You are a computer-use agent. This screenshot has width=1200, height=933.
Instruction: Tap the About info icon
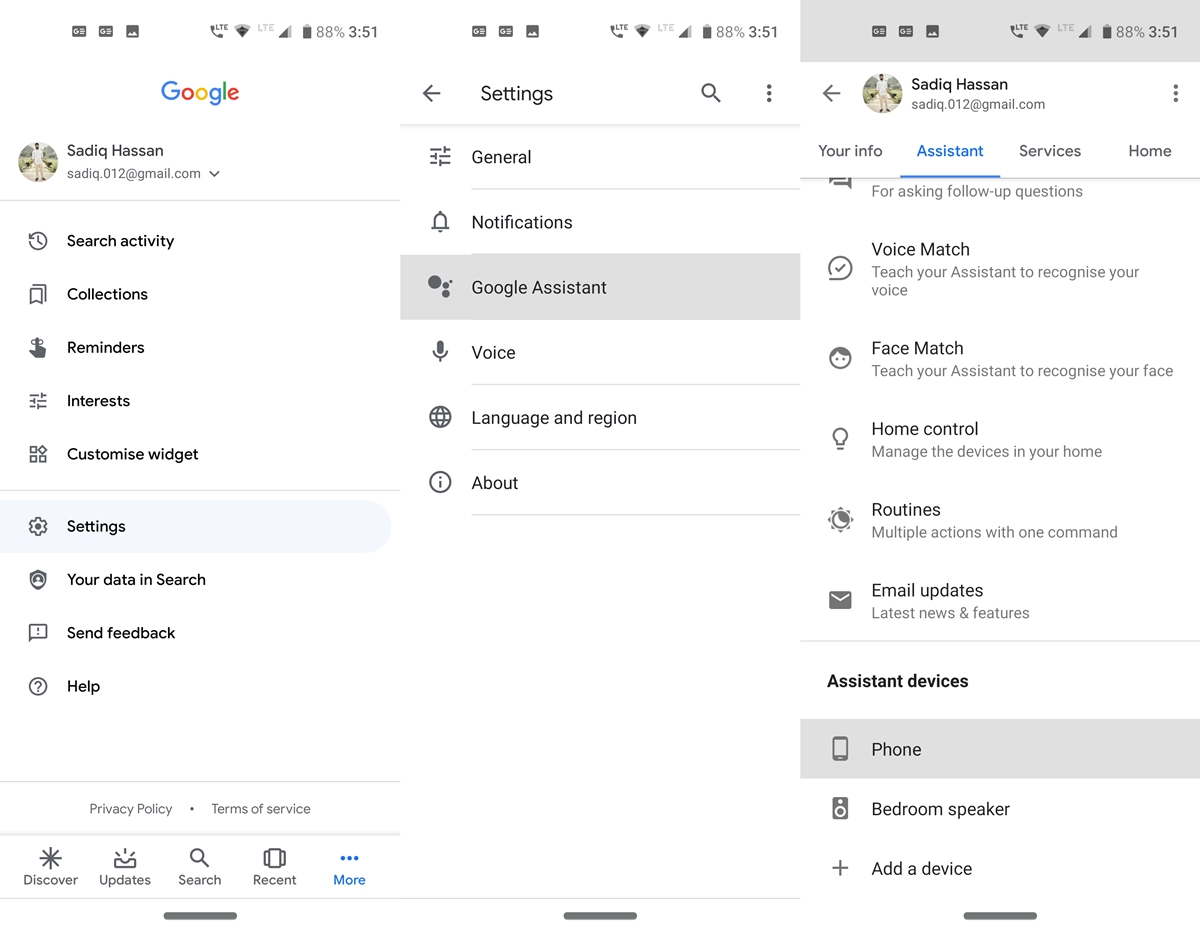[440, 482]
